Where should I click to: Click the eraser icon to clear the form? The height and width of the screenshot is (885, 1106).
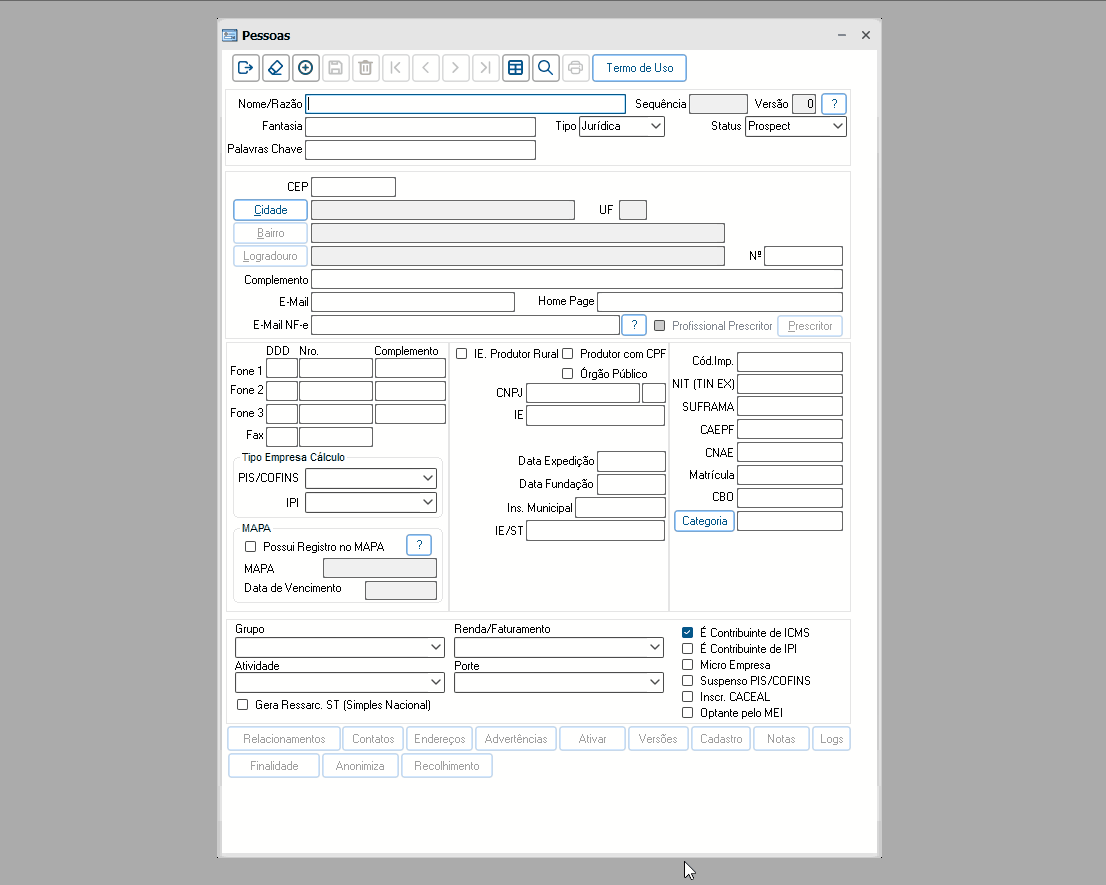(x=276, y=68)
